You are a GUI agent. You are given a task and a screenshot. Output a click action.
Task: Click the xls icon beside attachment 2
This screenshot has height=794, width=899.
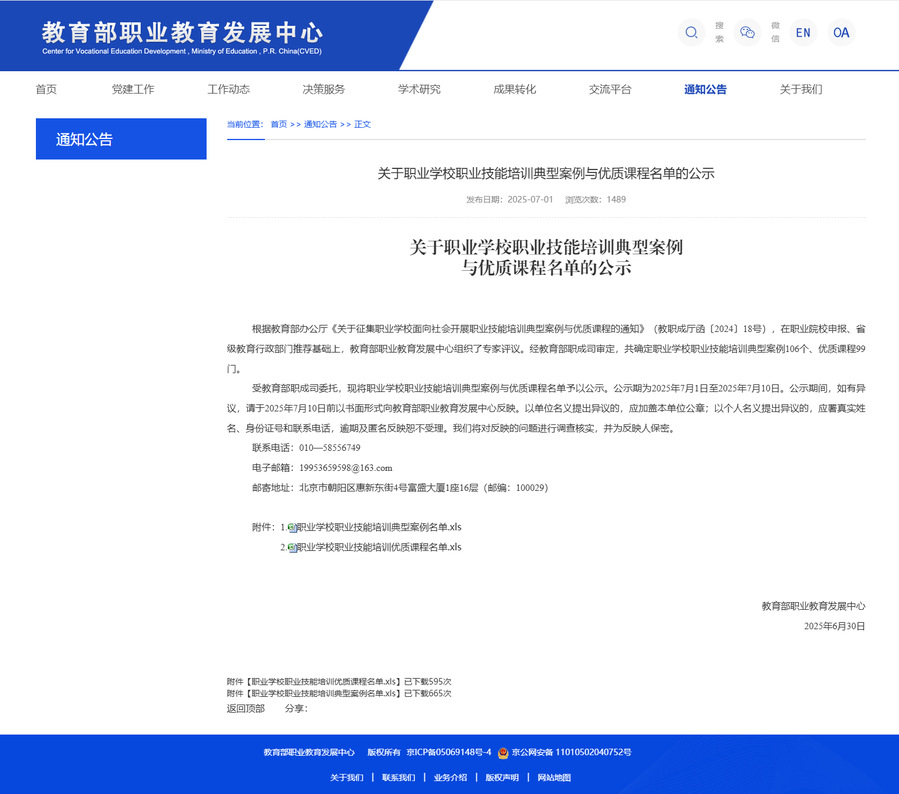pyautogui.click(x=292, y=548)
